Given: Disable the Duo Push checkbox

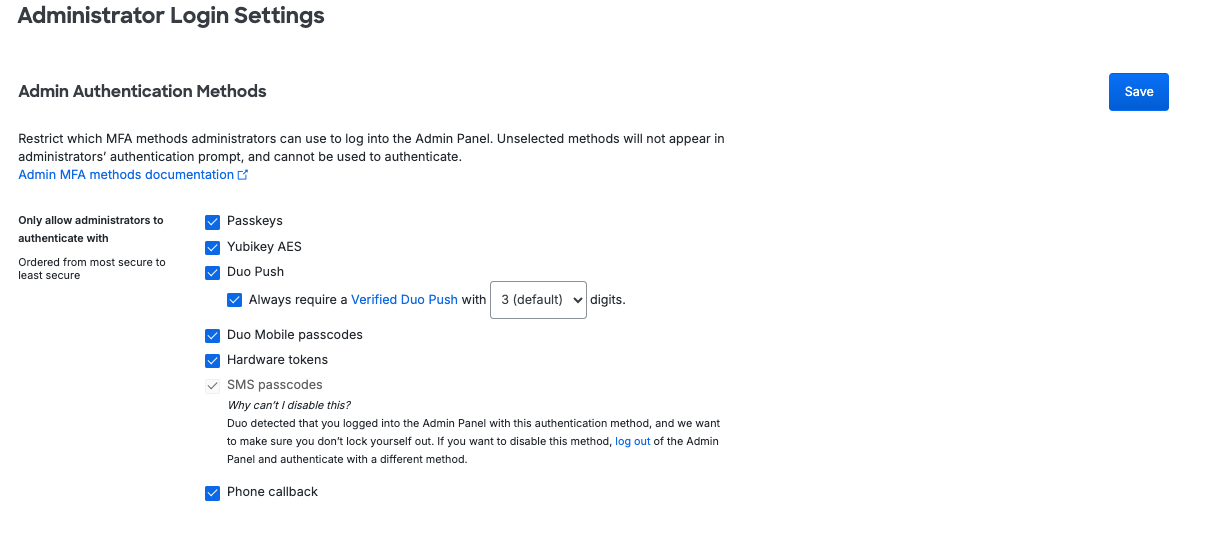Looking at the screenshot, I should click(212, 272).
